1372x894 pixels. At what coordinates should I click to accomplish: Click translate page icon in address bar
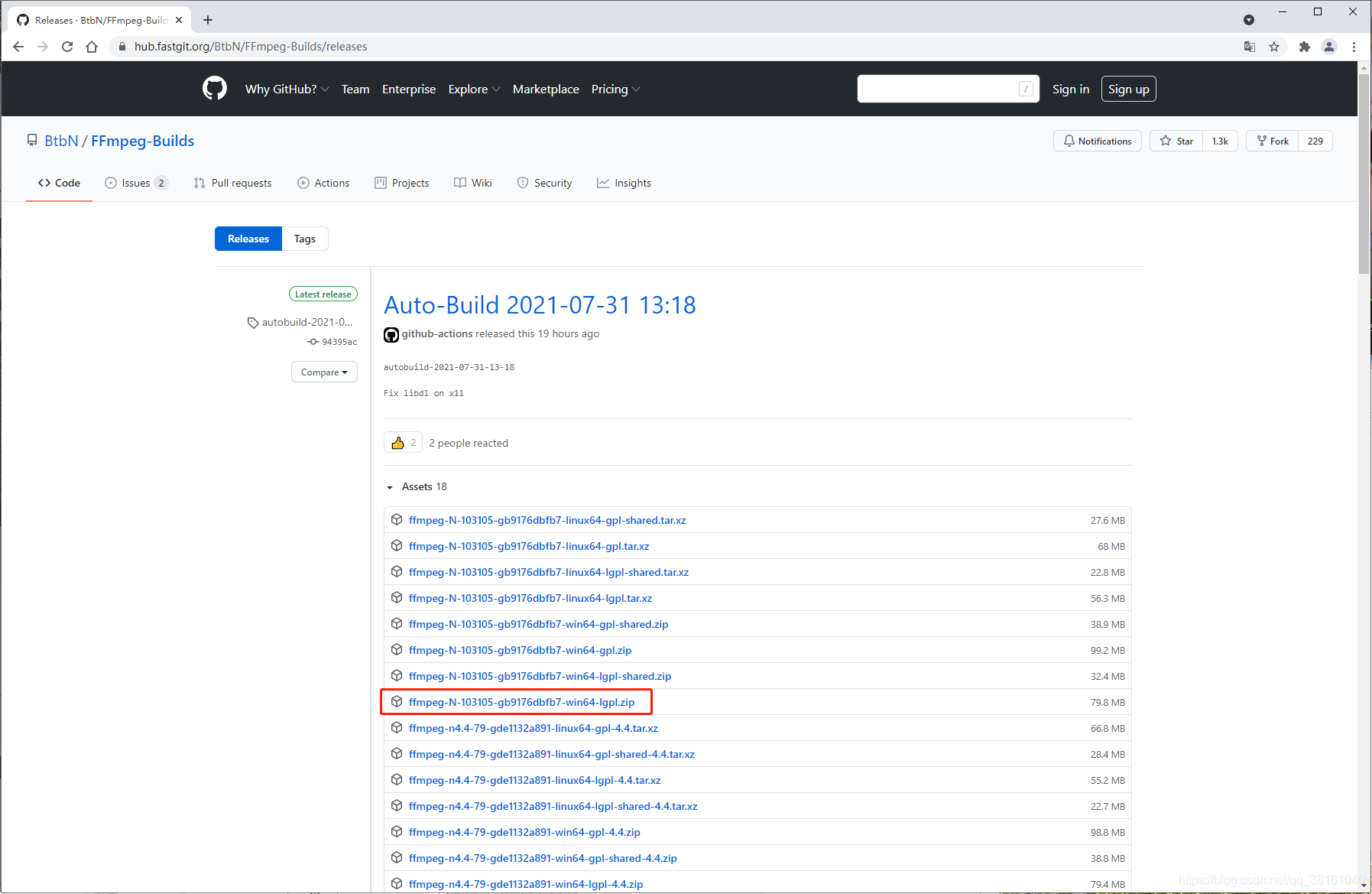pyautogui.click(x=1250, y=47)
